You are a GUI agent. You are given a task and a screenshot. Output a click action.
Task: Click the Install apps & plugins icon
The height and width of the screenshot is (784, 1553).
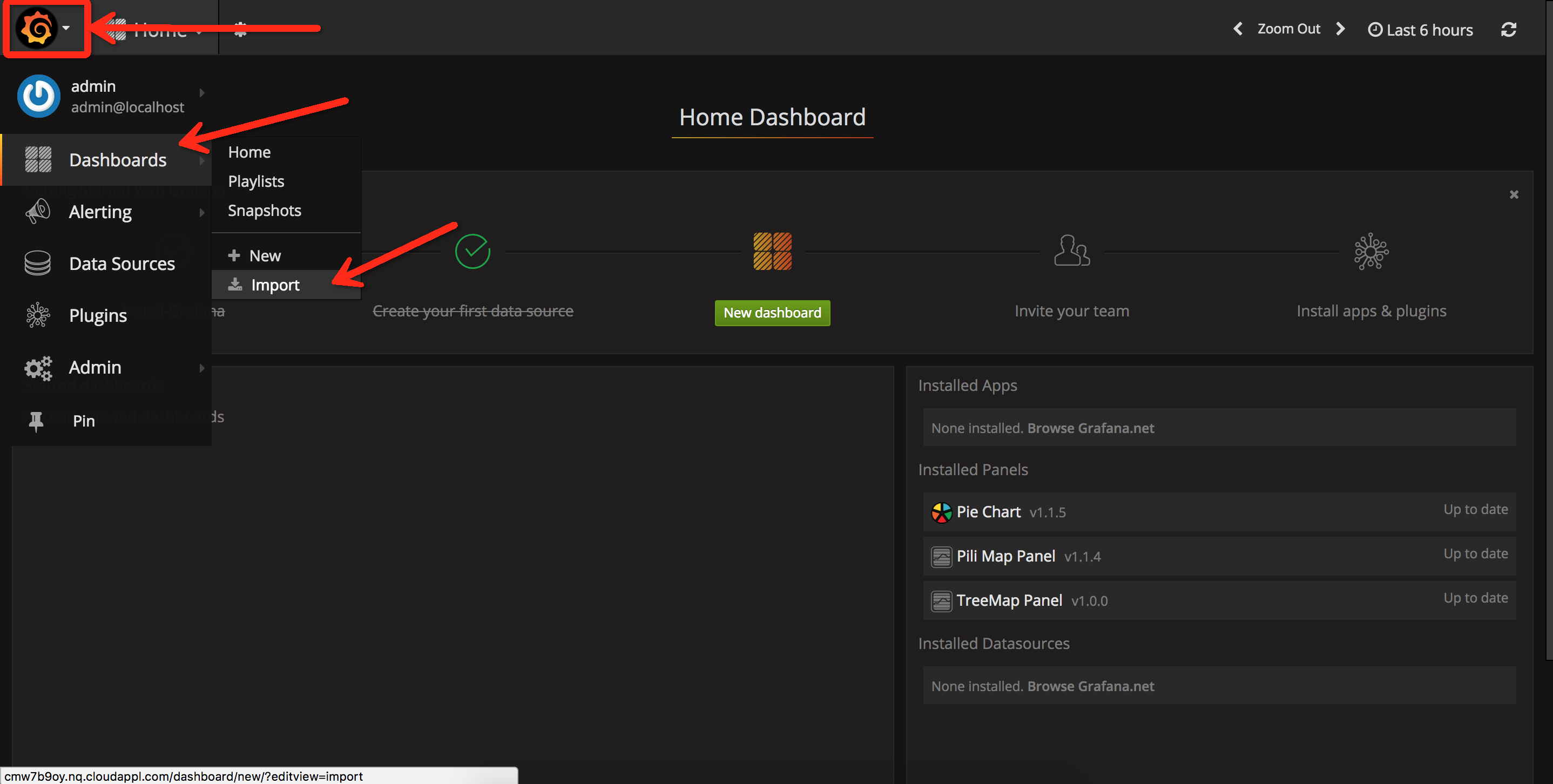pos(1371,251)
